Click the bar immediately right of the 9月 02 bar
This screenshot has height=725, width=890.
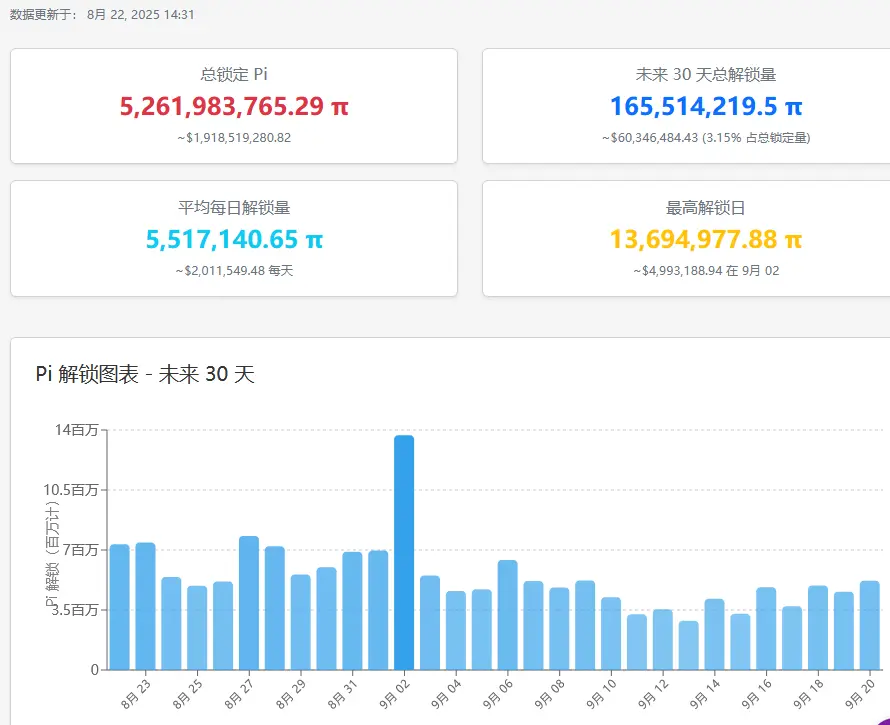click(x=430, y=623)
